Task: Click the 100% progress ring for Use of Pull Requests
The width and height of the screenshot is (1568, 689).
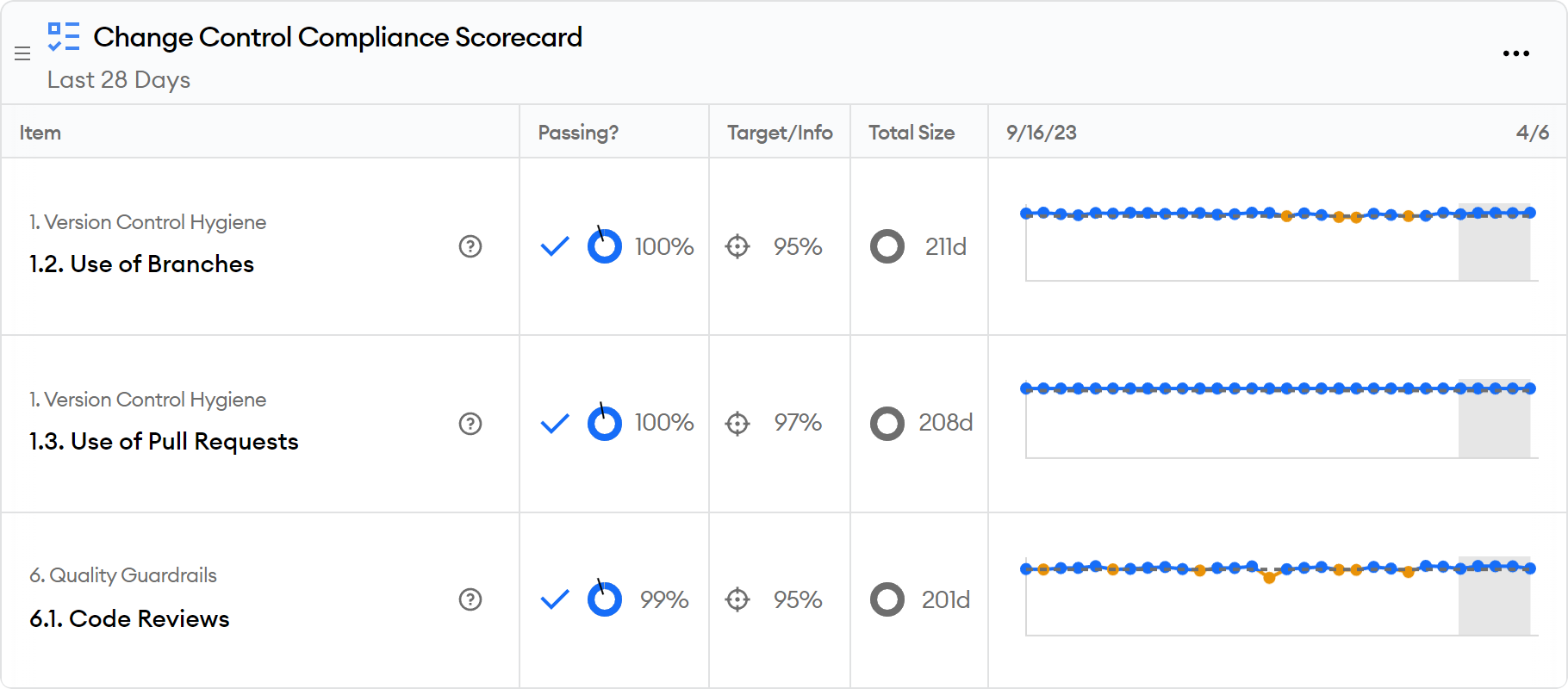Action: [605, 424]
